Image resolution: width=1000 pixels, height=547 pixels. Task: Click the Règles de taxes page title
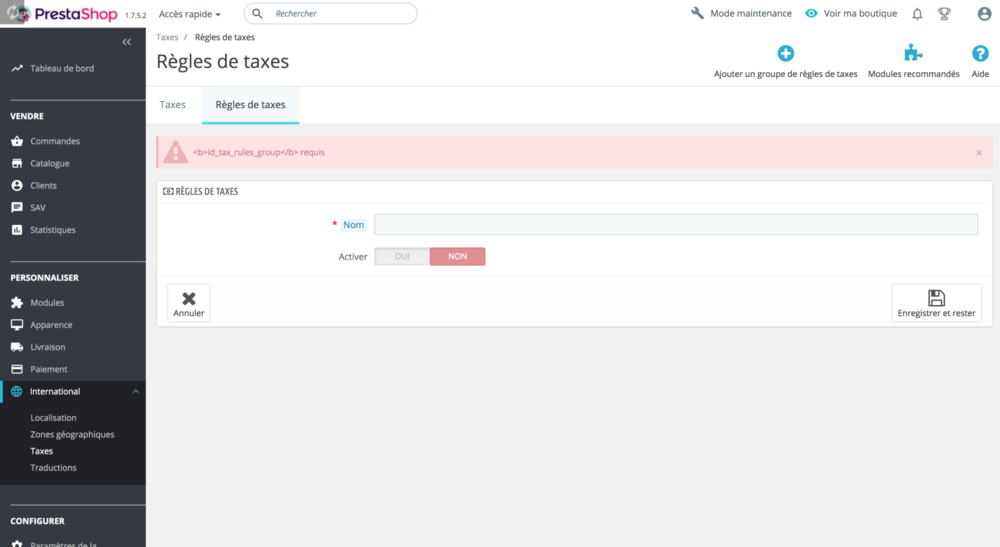click(223, 61)
